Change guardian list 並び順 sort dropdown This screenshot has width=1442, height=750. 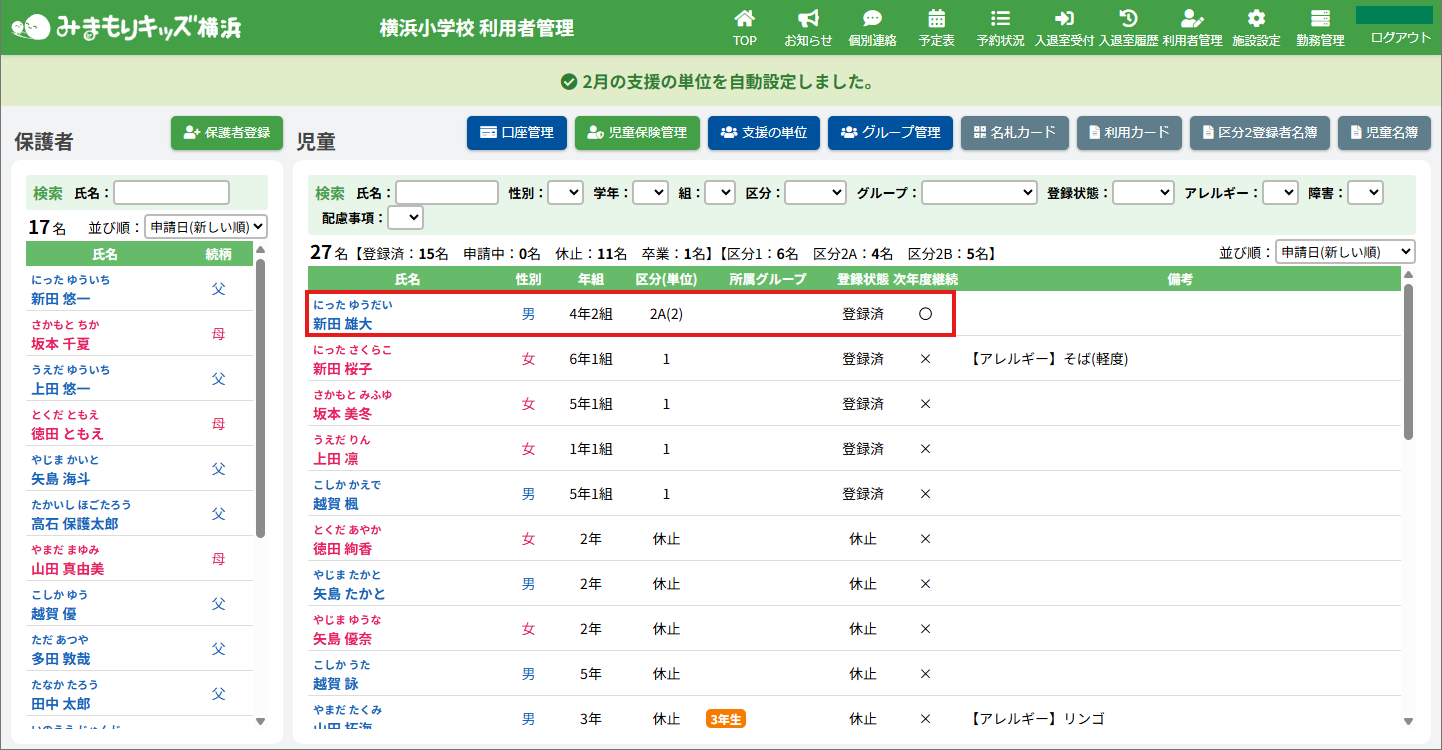pyautogui.click(x=206, y=227)
